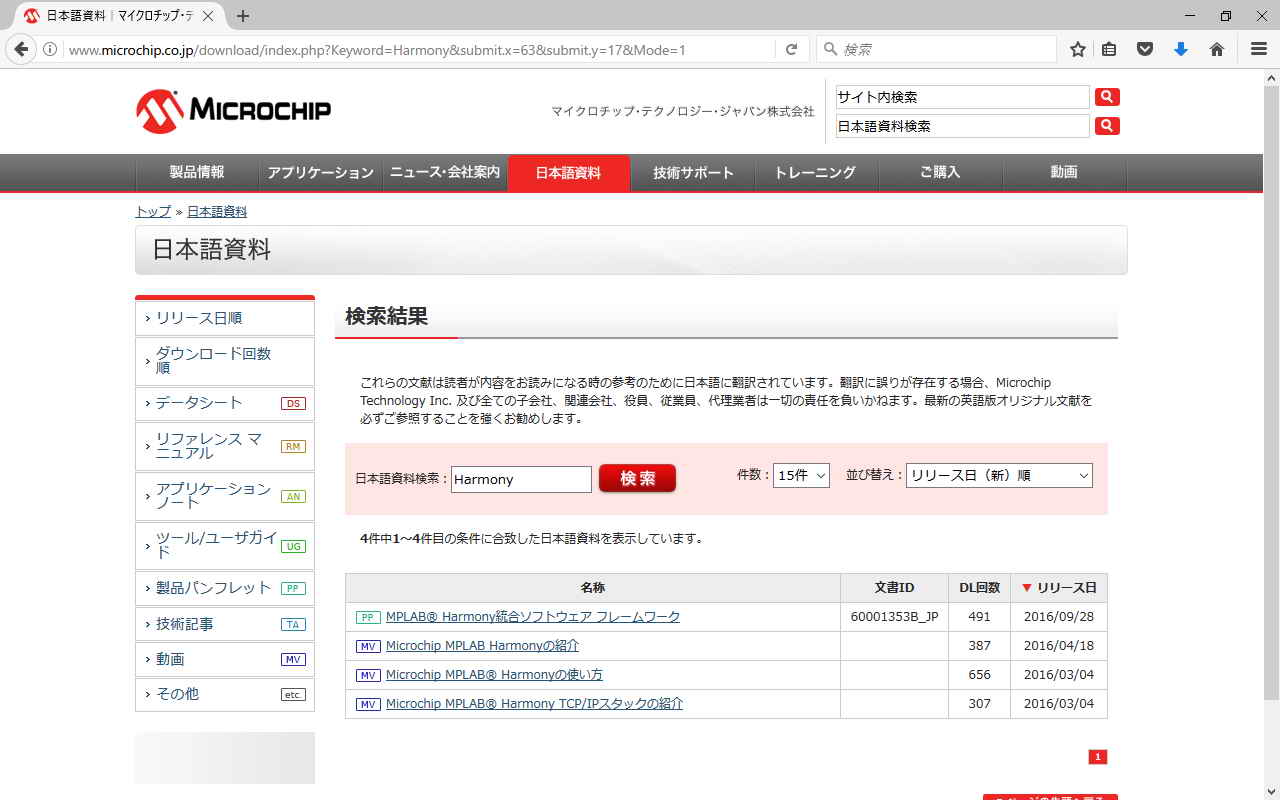Click the 名称 column header
The height and width of the screenshot is (800, 1280).
click(593, 588)
